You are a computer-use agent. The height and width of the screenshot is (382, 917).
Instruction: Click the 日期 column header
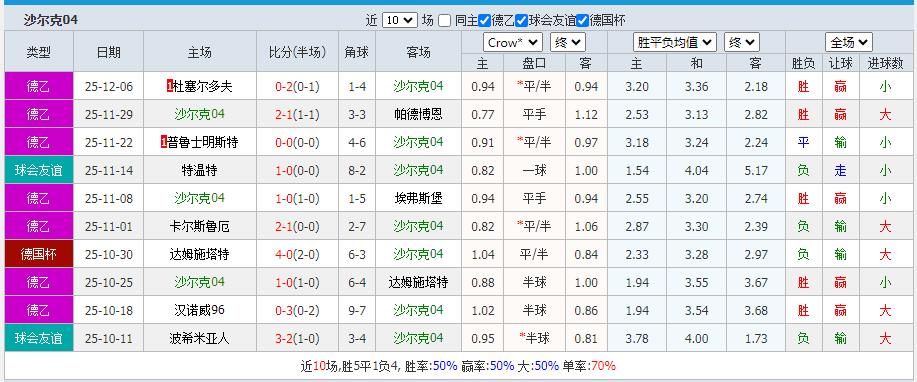(108, 52)
